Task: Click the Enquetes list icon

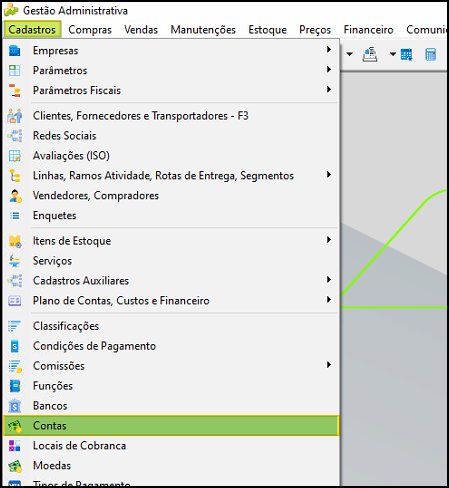Action: tap(15, 216)
